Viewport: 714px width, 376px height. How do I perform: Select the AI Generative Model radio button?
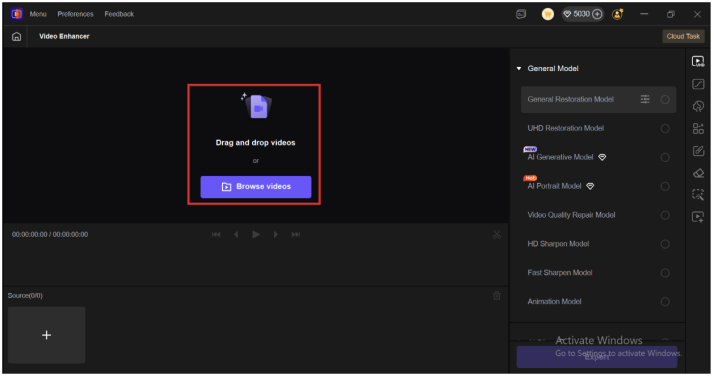[x=665, y=158]
